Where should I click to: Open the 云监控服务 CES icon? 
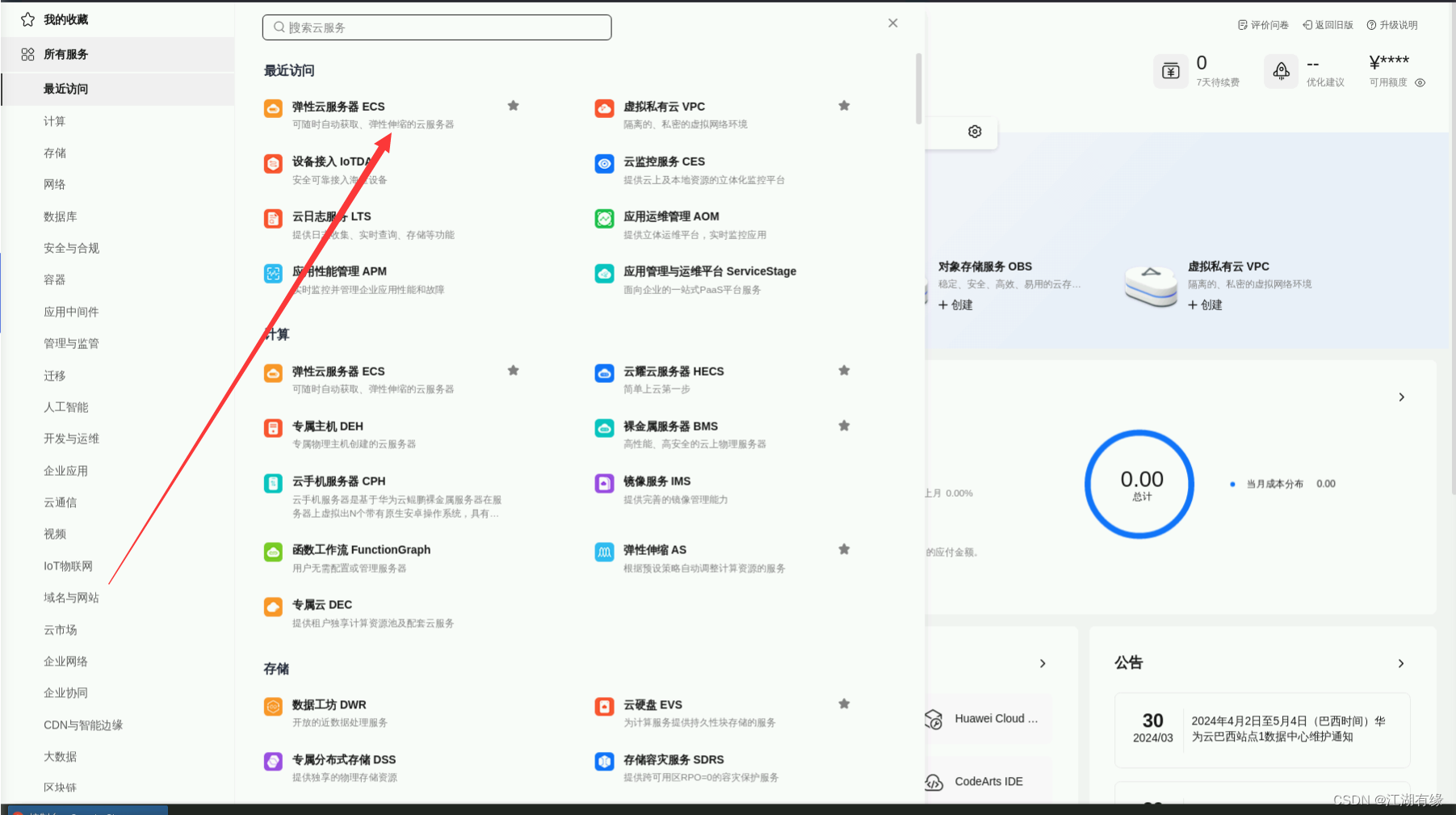[604, 163]
